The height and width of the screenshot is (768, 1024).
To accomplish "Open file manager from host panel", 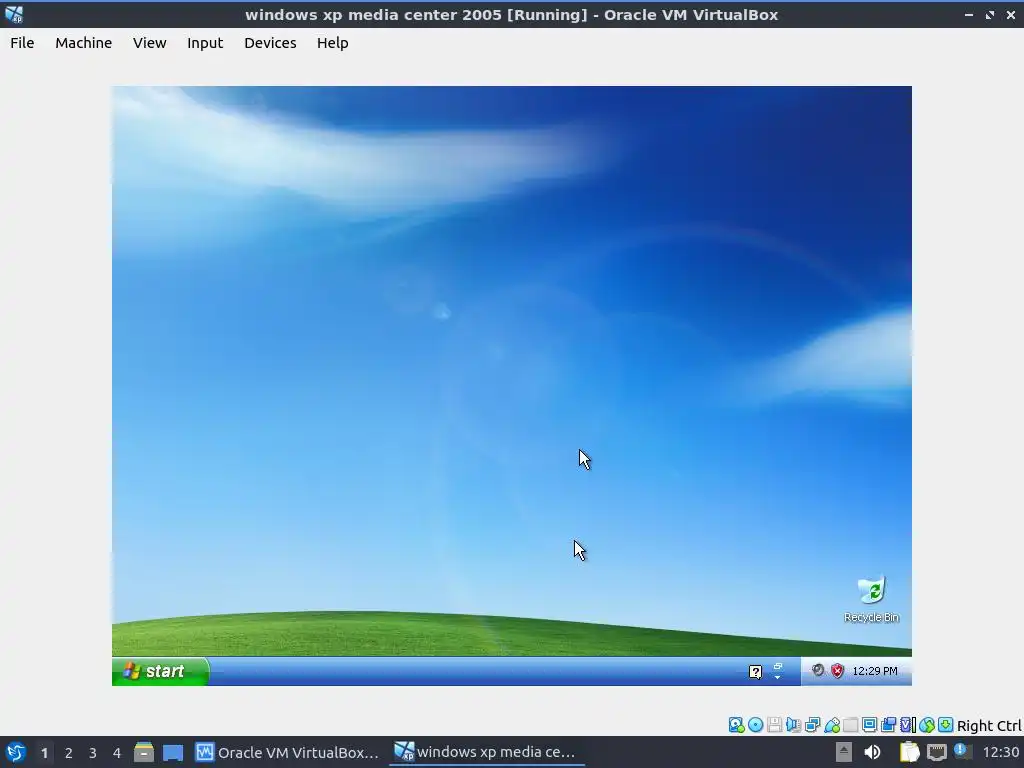I will click(x=144, y=752).
